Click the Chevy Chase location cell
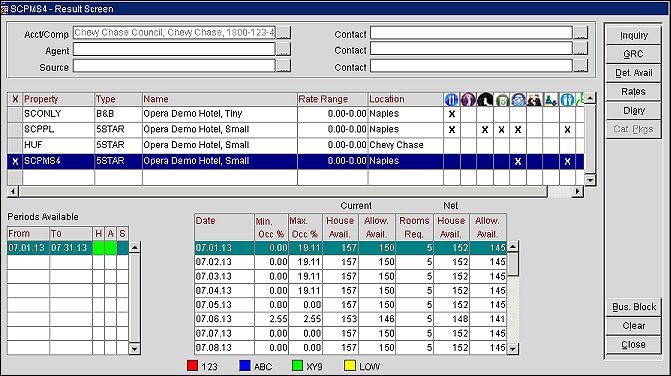Image resolution: width=671 pixels, height=376 pixels. point(405,145)
